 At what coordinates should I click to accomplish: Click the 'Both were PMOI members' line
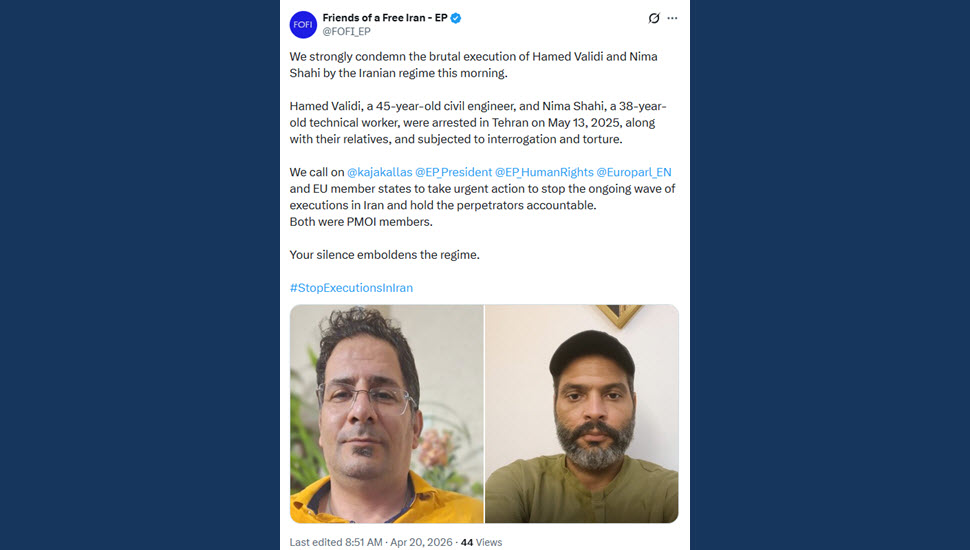[361, 221]
